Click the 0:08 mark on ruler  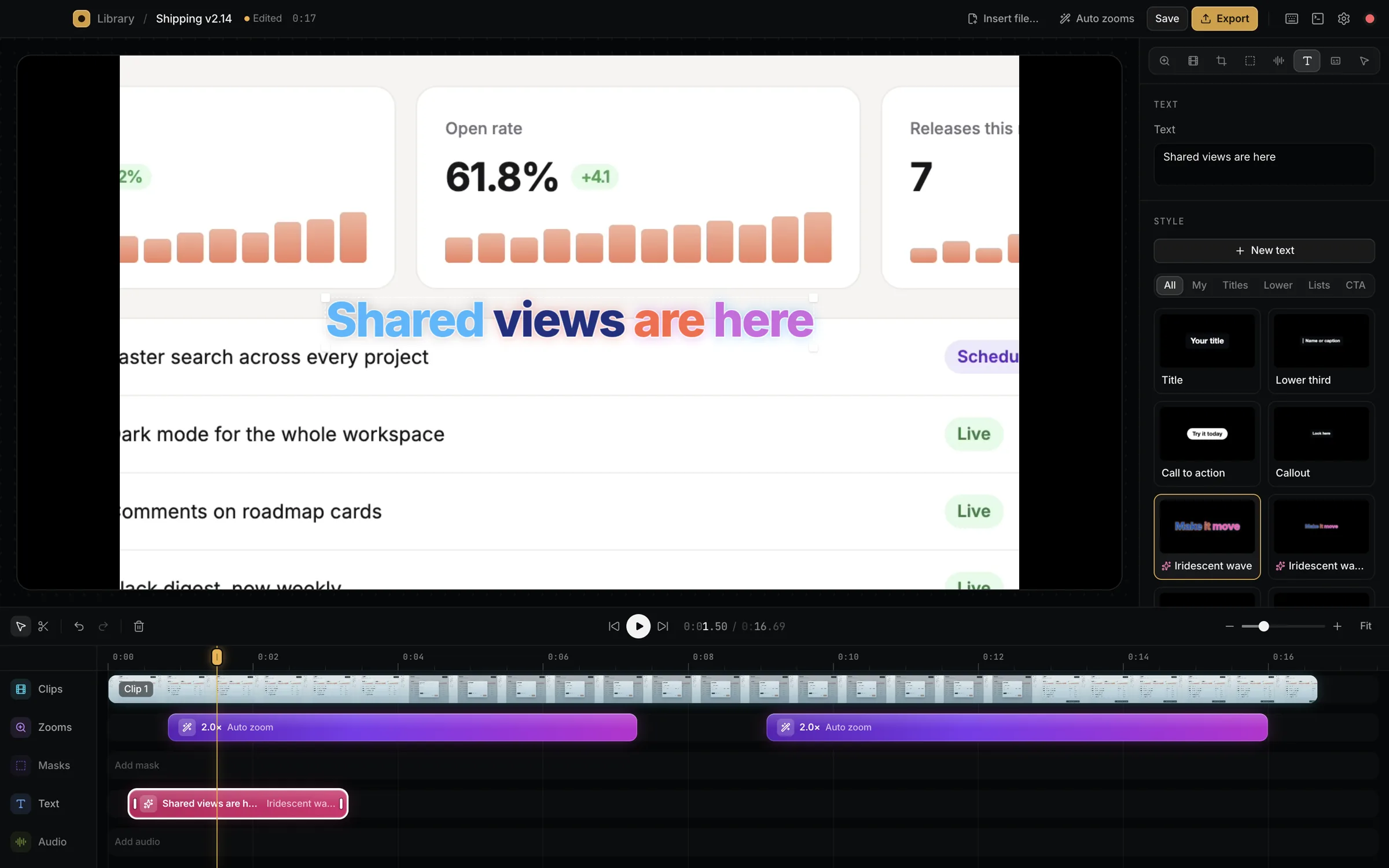tap(703, 657)
